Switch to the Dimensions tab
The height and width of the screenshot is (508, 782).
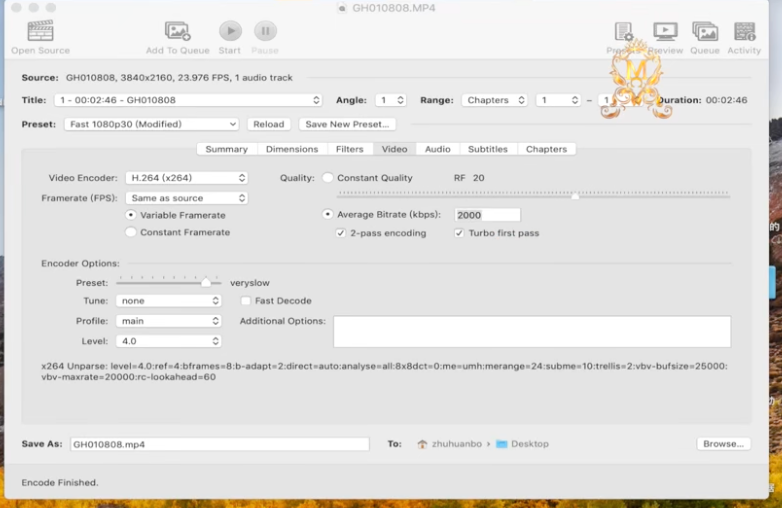pos(292,149)
